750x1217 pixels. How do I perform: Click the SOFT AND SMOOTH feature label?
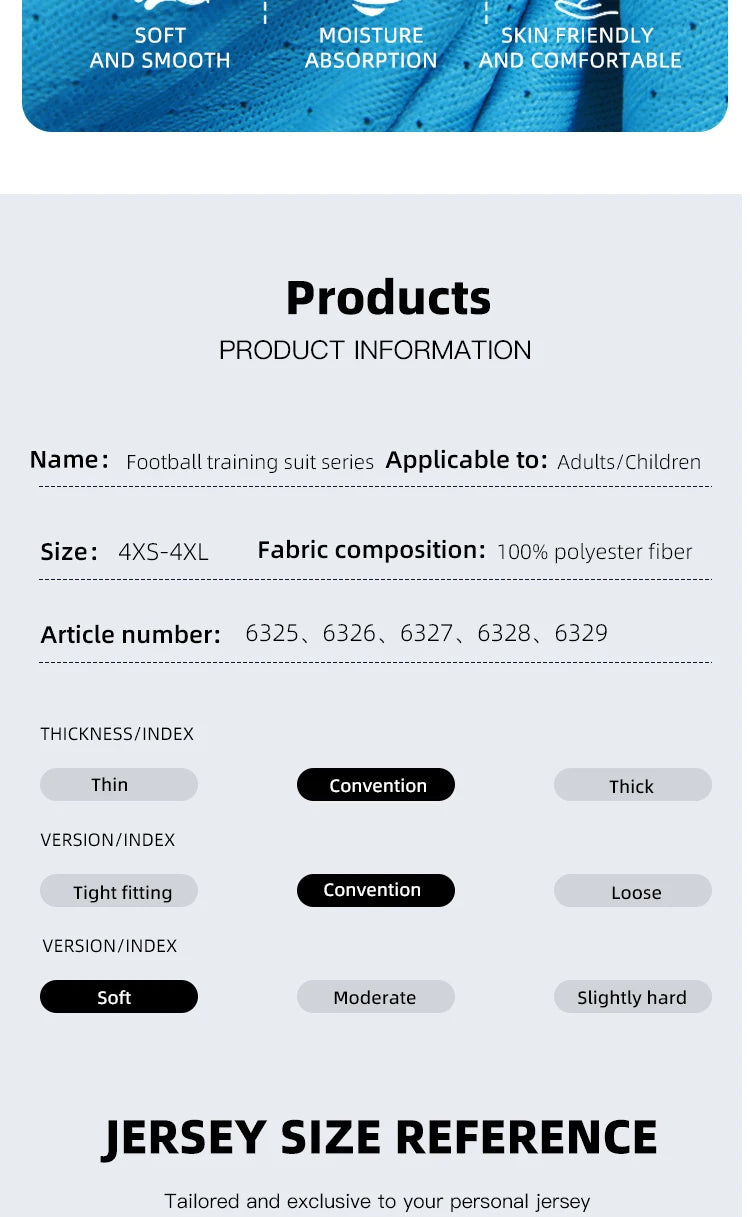[160, 48]
